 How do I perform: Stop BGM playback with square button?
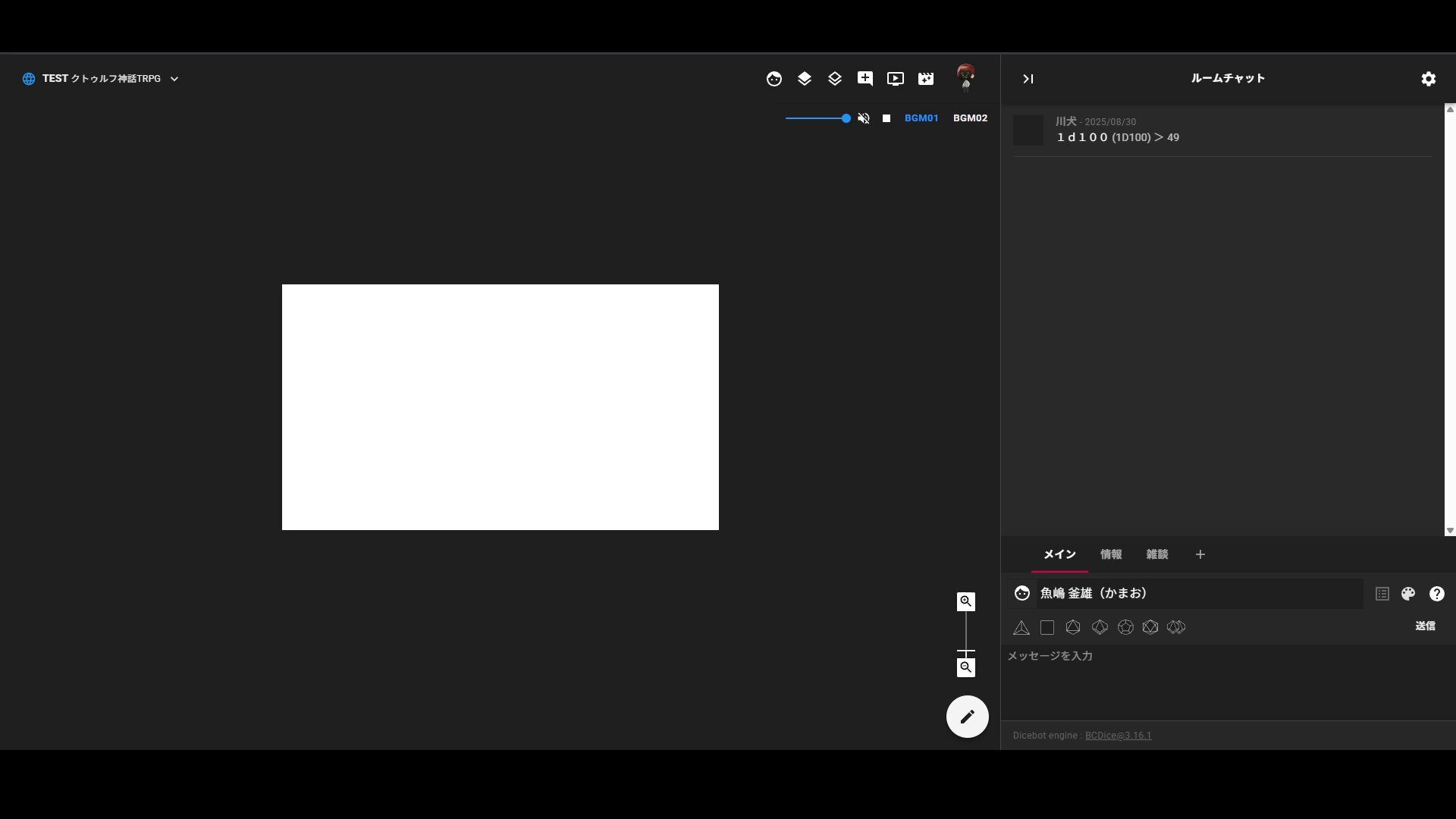pyautogui.click(x=886, y=118)
